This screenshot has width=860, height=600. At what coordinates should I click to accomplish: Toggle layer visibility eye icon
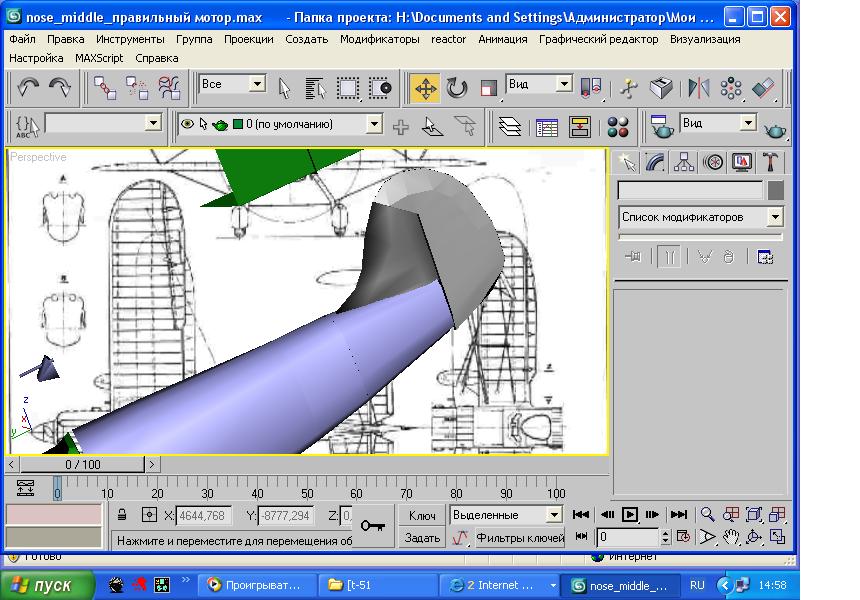(187, 125)
